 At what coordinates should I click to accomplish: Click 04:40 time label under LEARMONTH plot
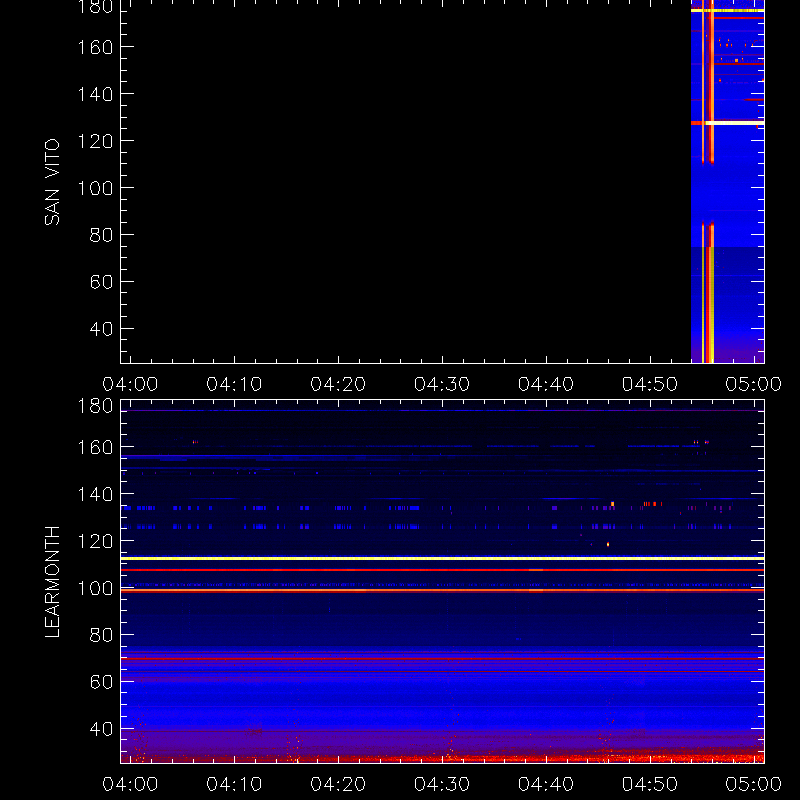[546, 784]
